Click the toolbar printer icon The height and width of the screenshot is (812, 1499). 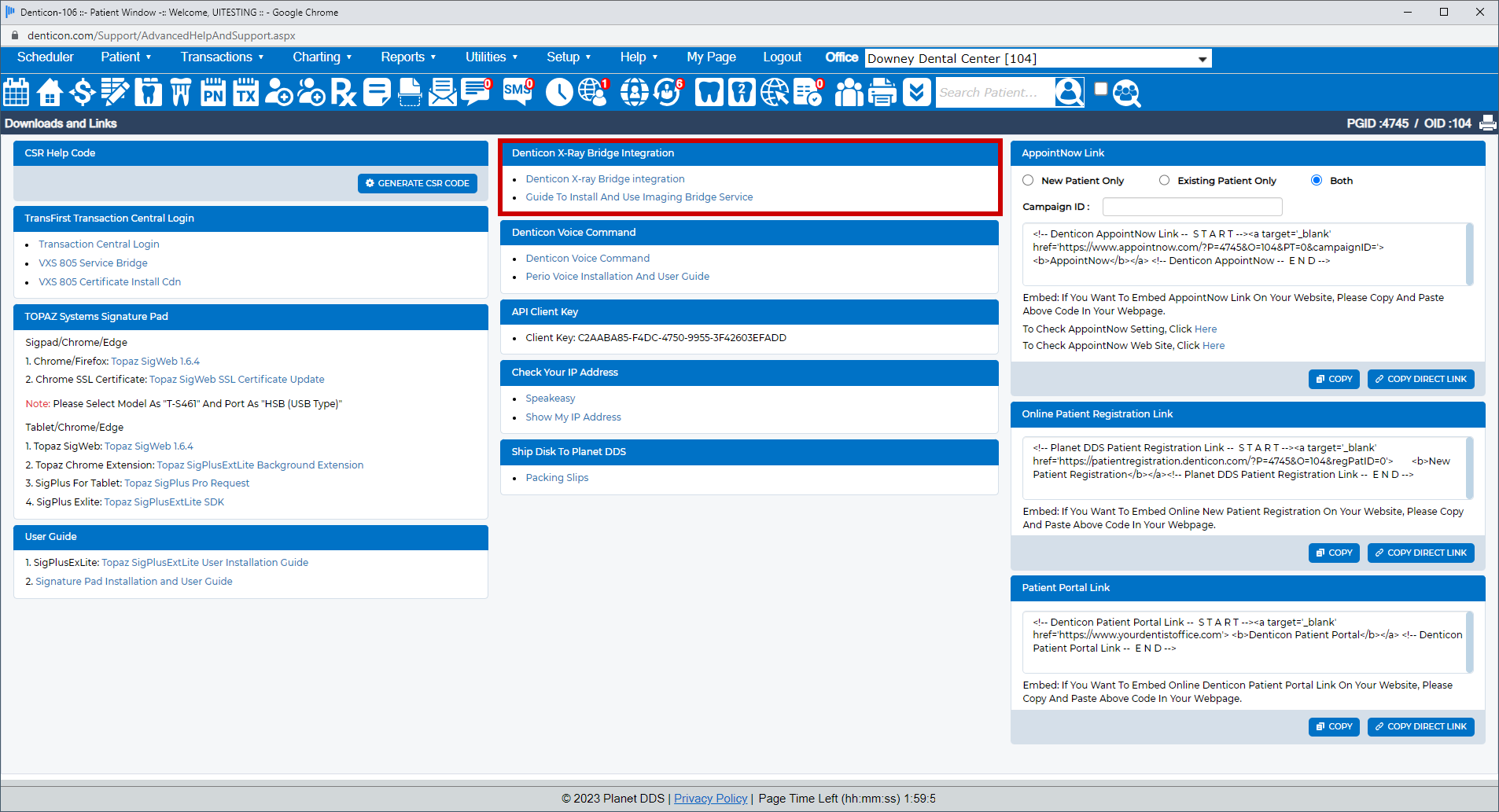882,92
